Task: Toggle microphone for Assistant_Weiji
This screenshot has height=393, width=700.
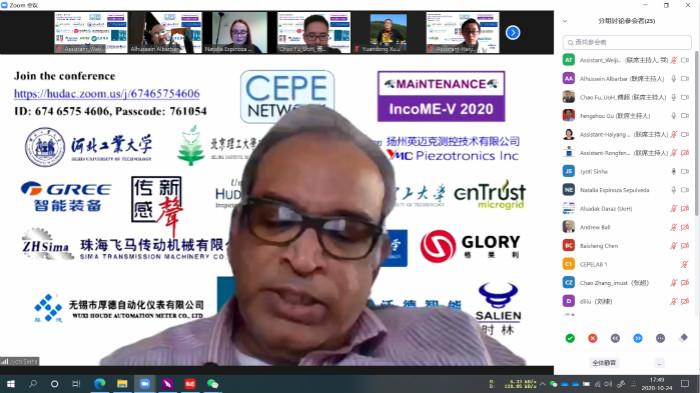Action: (674, 60)
